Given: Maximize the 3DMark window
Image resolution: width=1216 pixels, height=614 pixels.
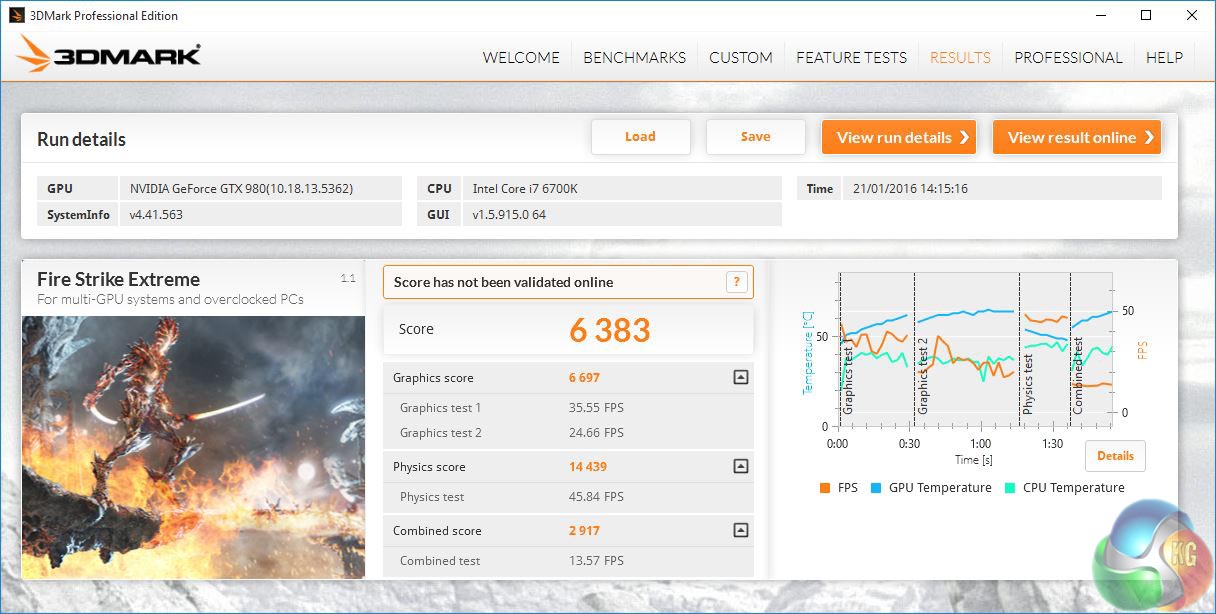Looking at the screenshot, I should click(1146, 15).
